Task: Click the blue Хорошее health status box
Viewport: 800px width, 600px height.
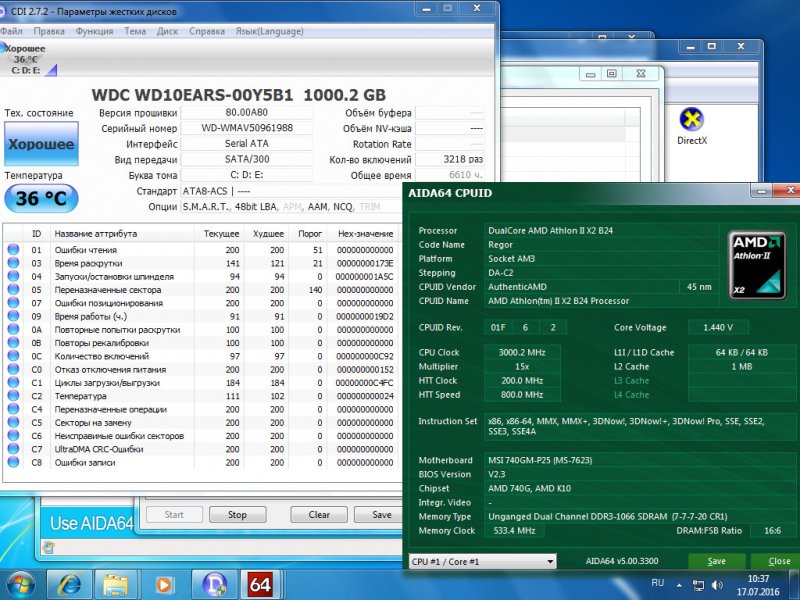Action: pyautogui.click(x=41, y=144)
